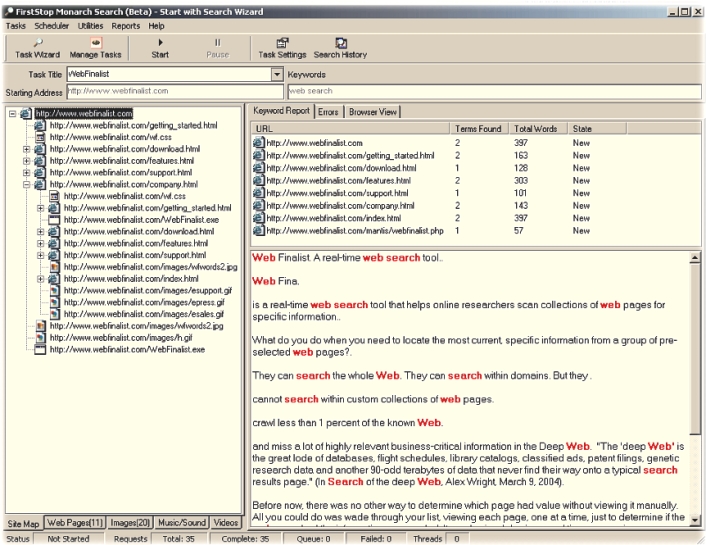Expand index.html node under company.html
The width and height of the screenshot is (706, 545).
point(41,279)
